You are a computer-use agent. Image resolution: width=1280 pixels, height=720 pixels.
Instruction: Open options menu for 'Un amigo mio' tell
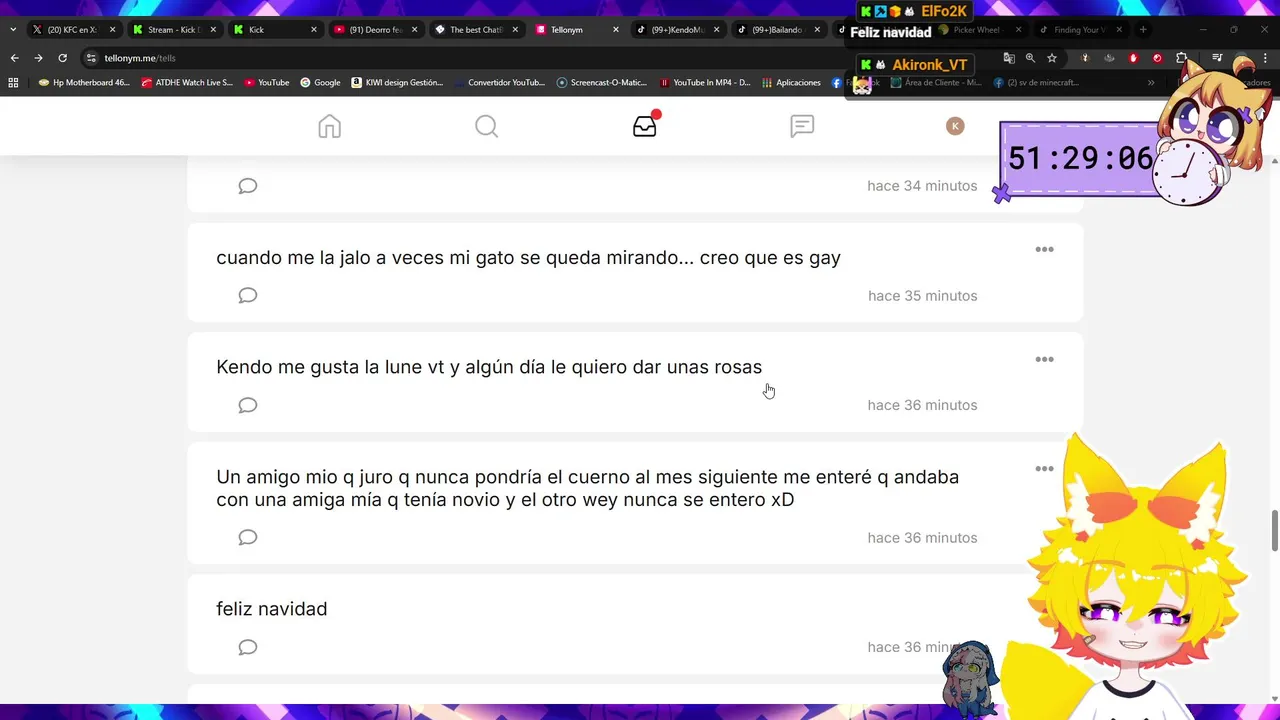click(1044, 469)
